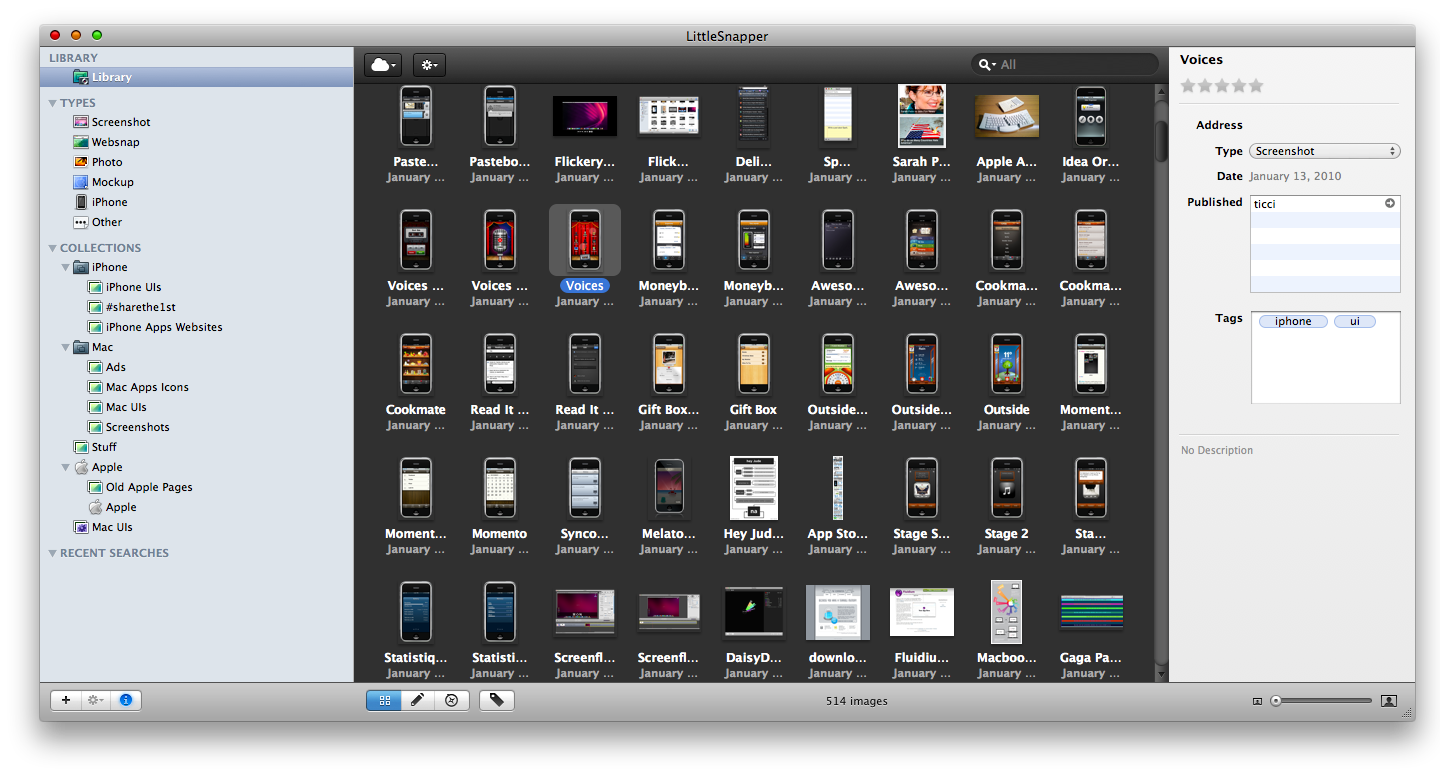1440x776 pixels.
Task: Select the Gift Box thumbnail
Action: point(753,364)
